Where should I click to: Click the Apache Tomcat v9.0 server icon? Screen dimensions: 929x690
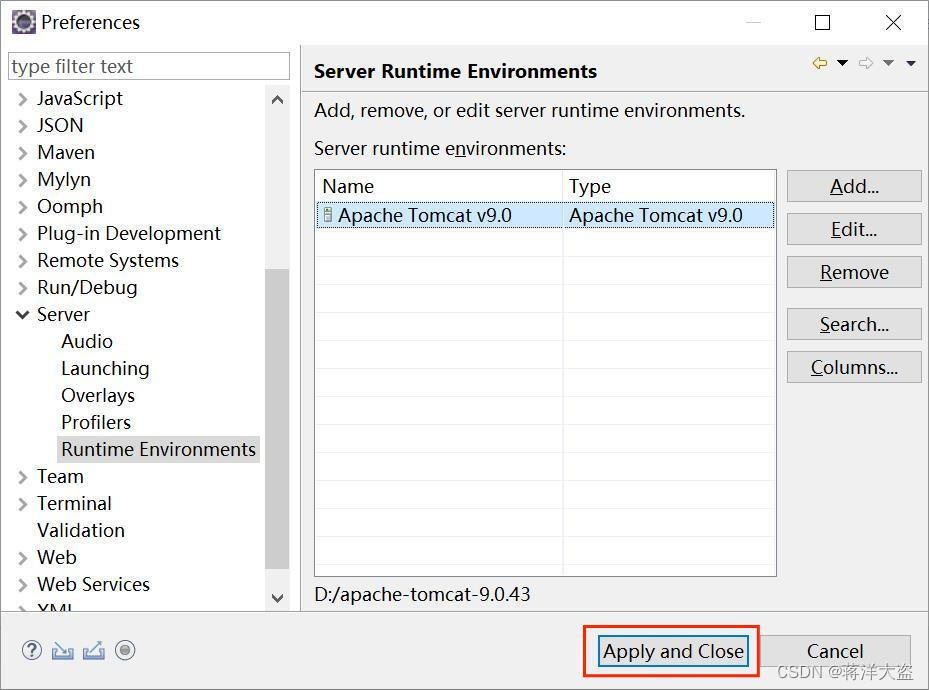pyautogui.click(x=327, y=215)
